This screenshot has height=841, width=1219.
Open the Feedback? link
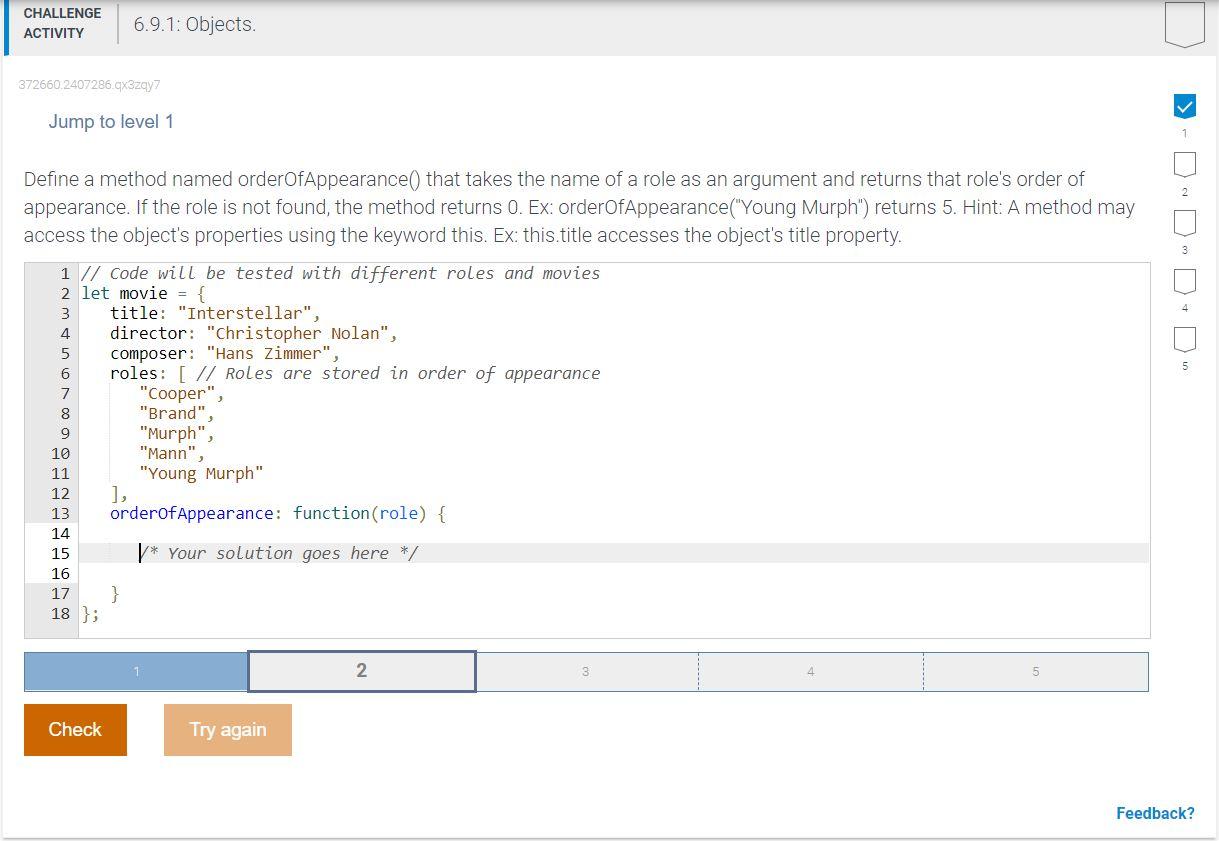[x=1155, y=813]
